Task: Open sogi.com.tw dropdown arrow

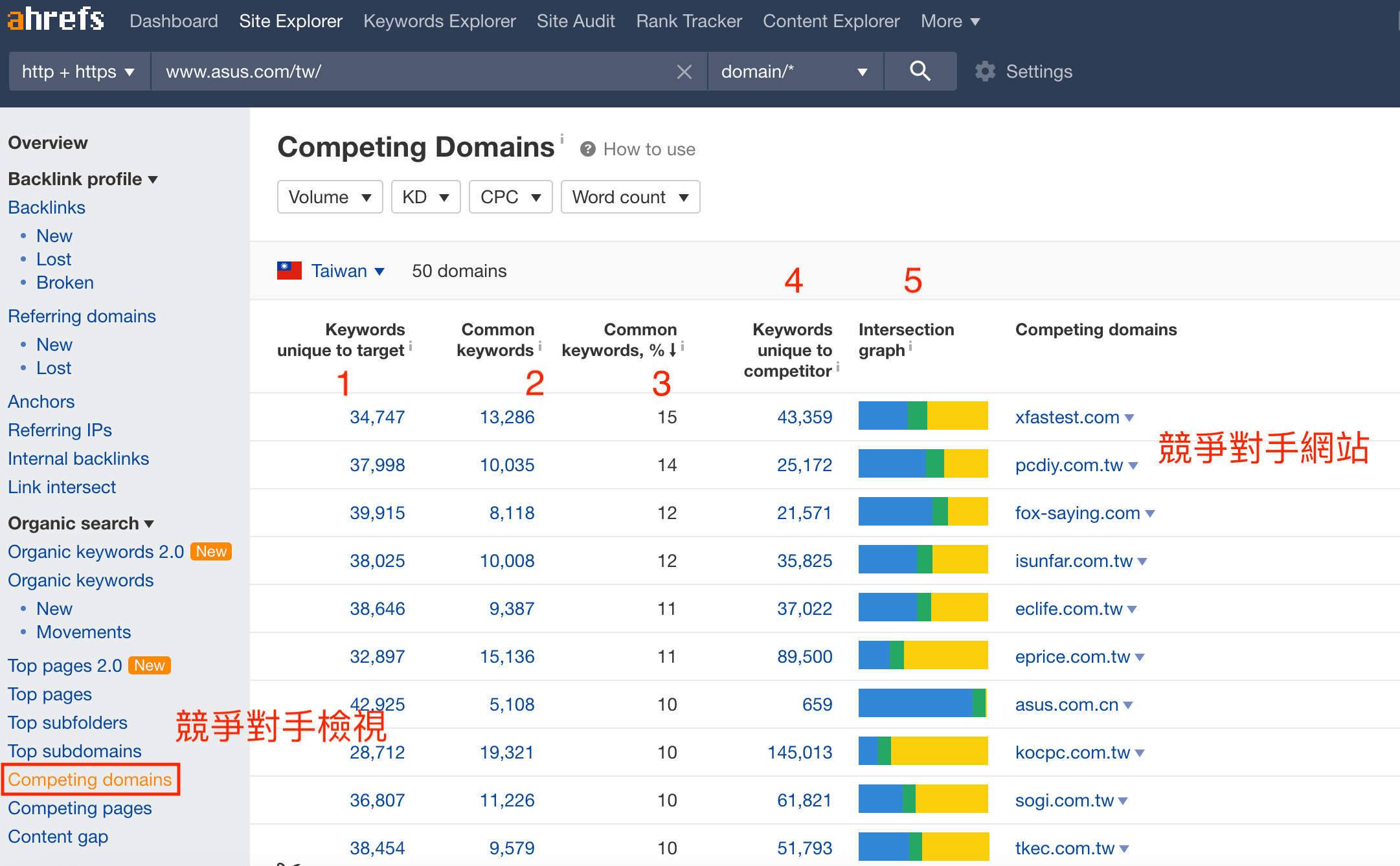Action: tap(1123, 801)
